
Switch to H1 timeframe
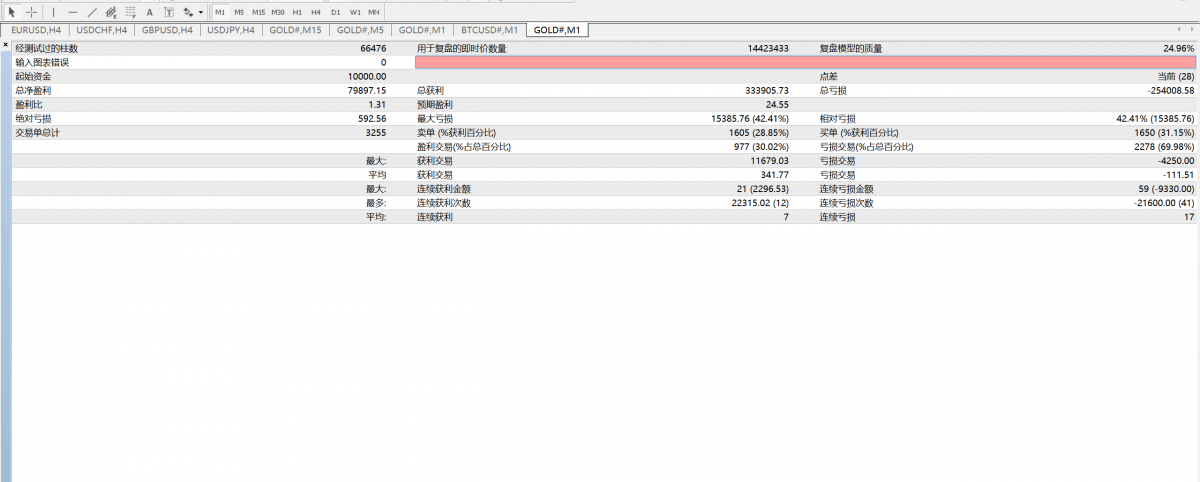click(x=297, y=12)
